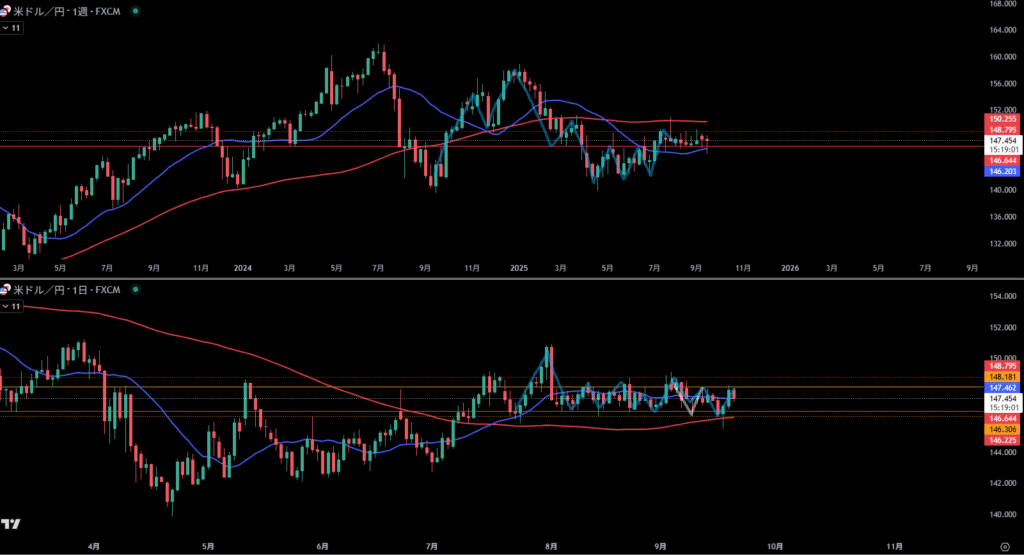Click the red 146.644 price label on weekly axis

point(1002,160)
